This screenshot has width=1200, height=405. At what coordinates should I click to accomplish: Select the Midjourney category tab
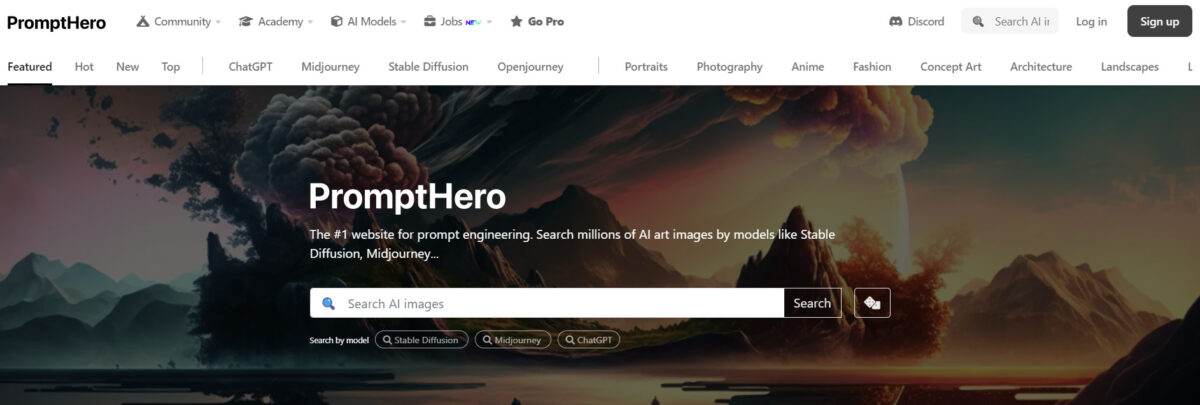(x=330, y=67)
